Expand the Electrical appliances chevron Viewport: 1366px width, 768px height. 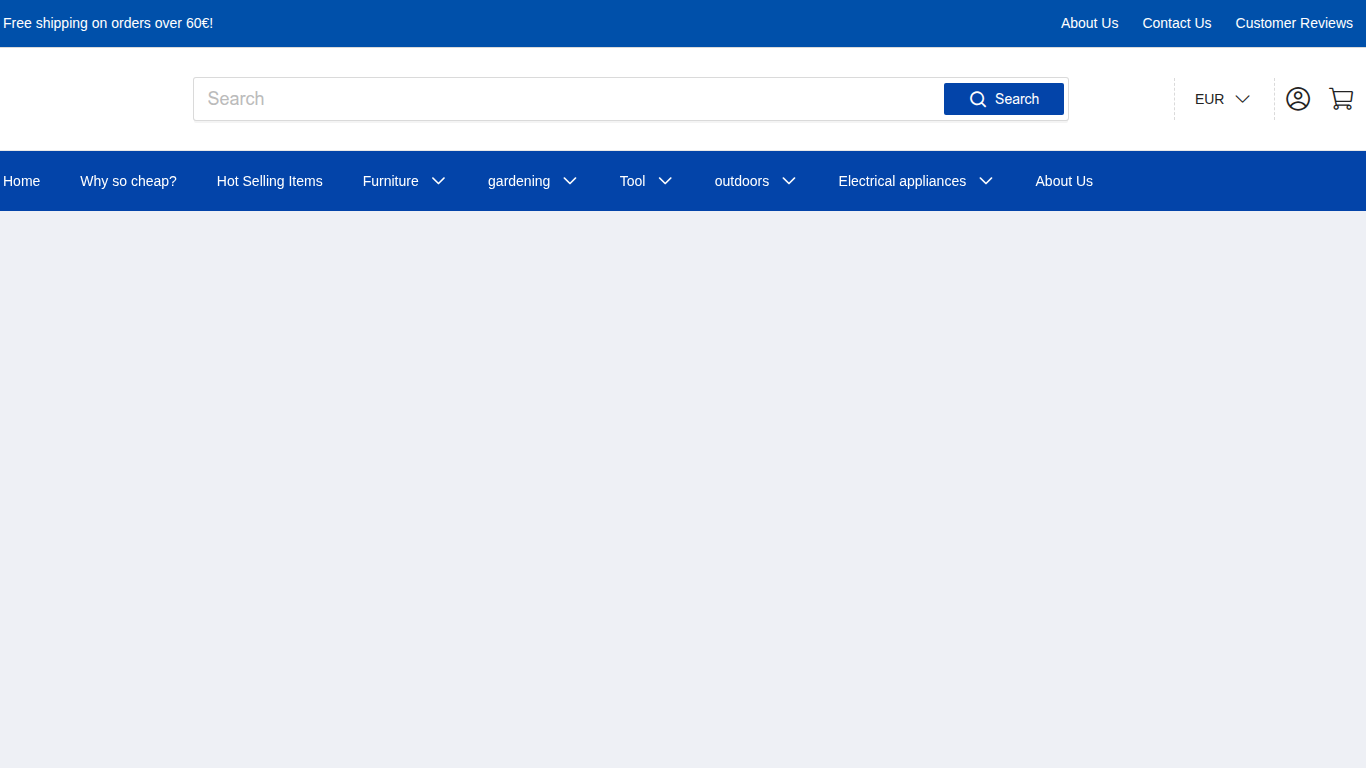[986, 181]
